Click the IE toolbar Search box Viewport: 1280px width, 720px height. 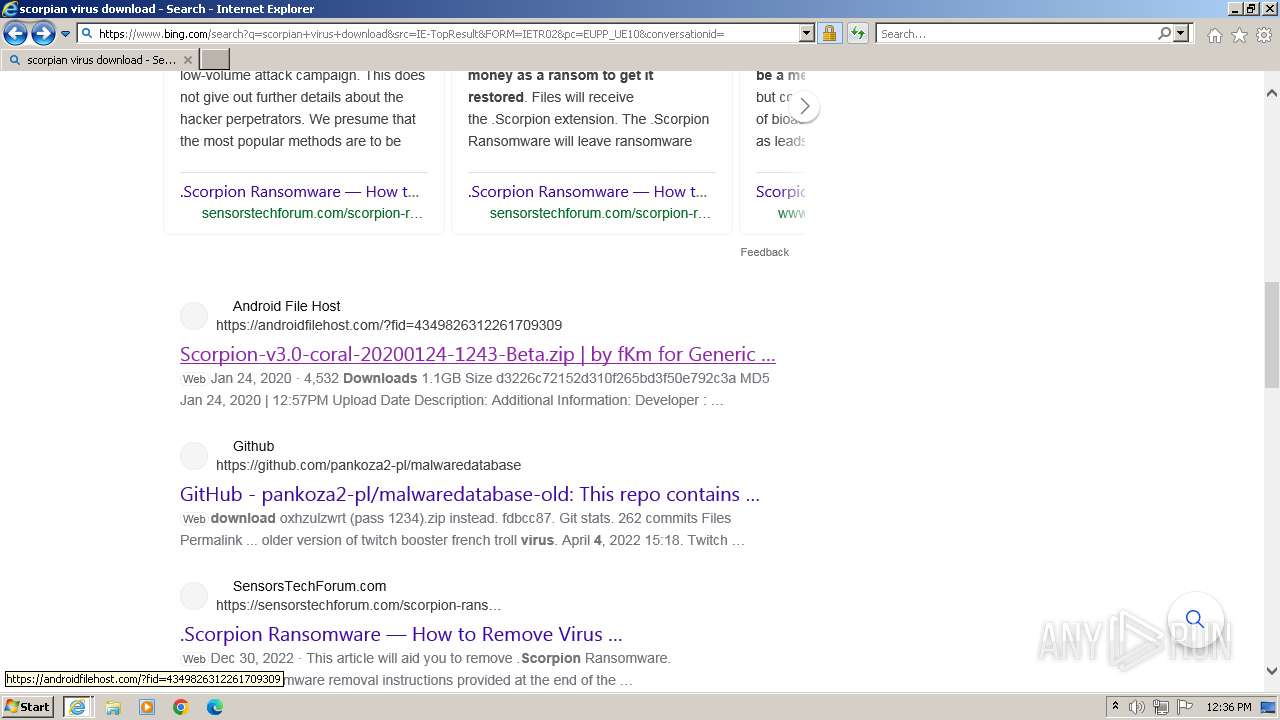coord(1016,33)
